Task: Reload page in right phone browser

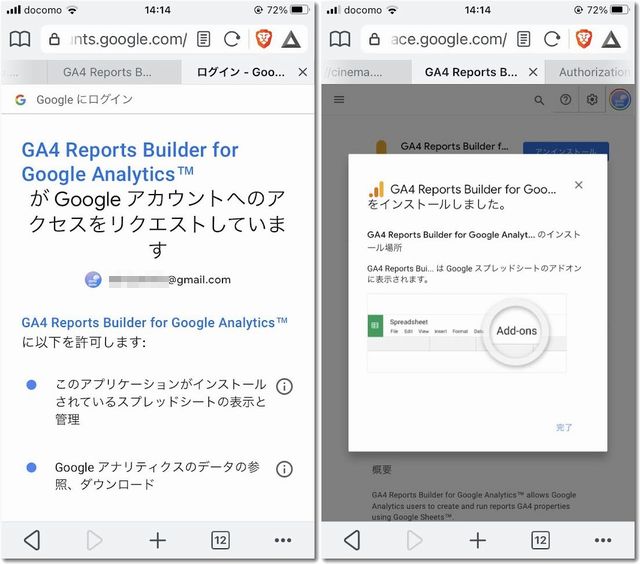Action: point(552,39)
